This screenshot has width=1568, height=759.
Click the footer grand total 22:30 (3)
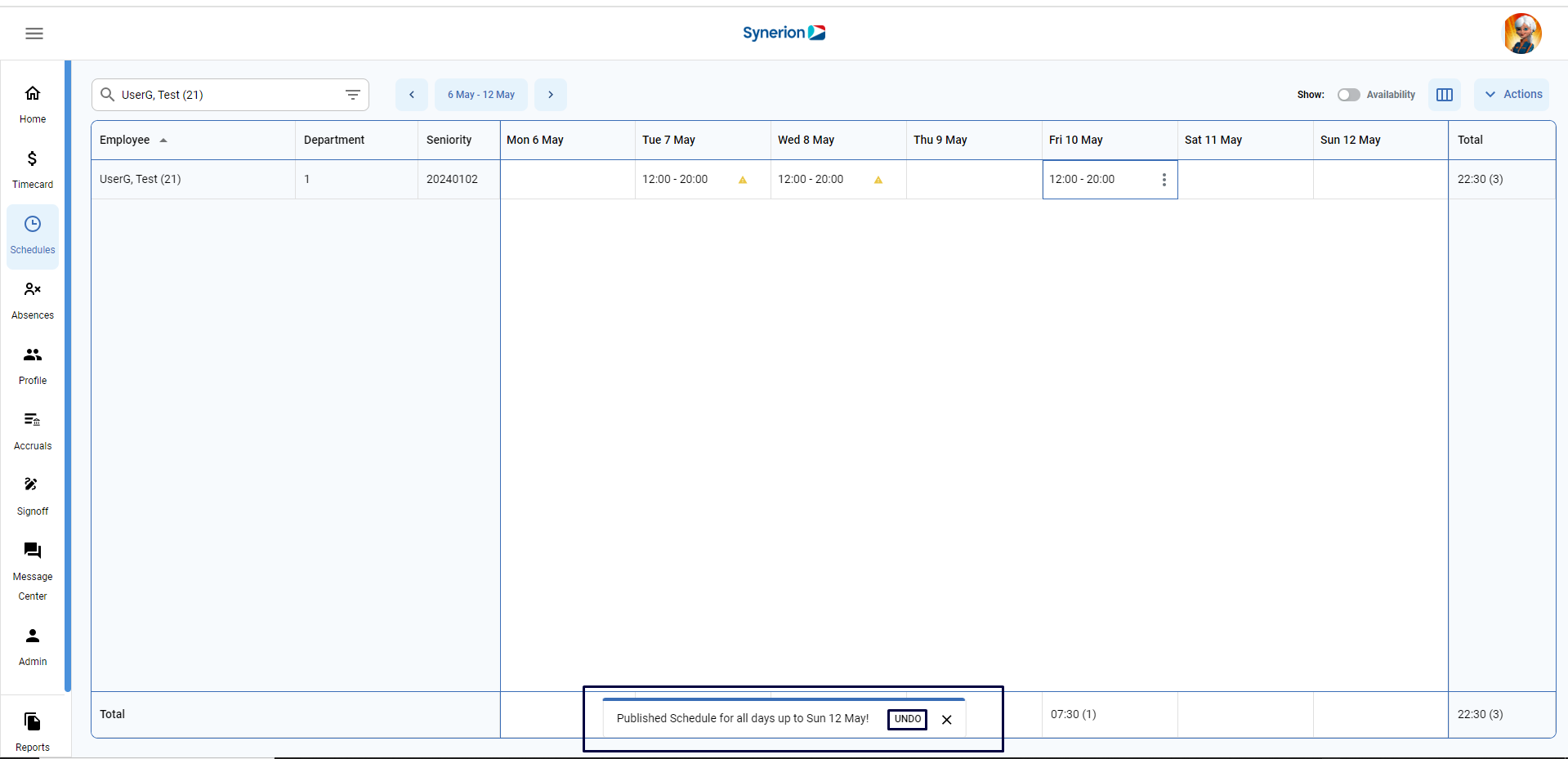pos(1481,714)
